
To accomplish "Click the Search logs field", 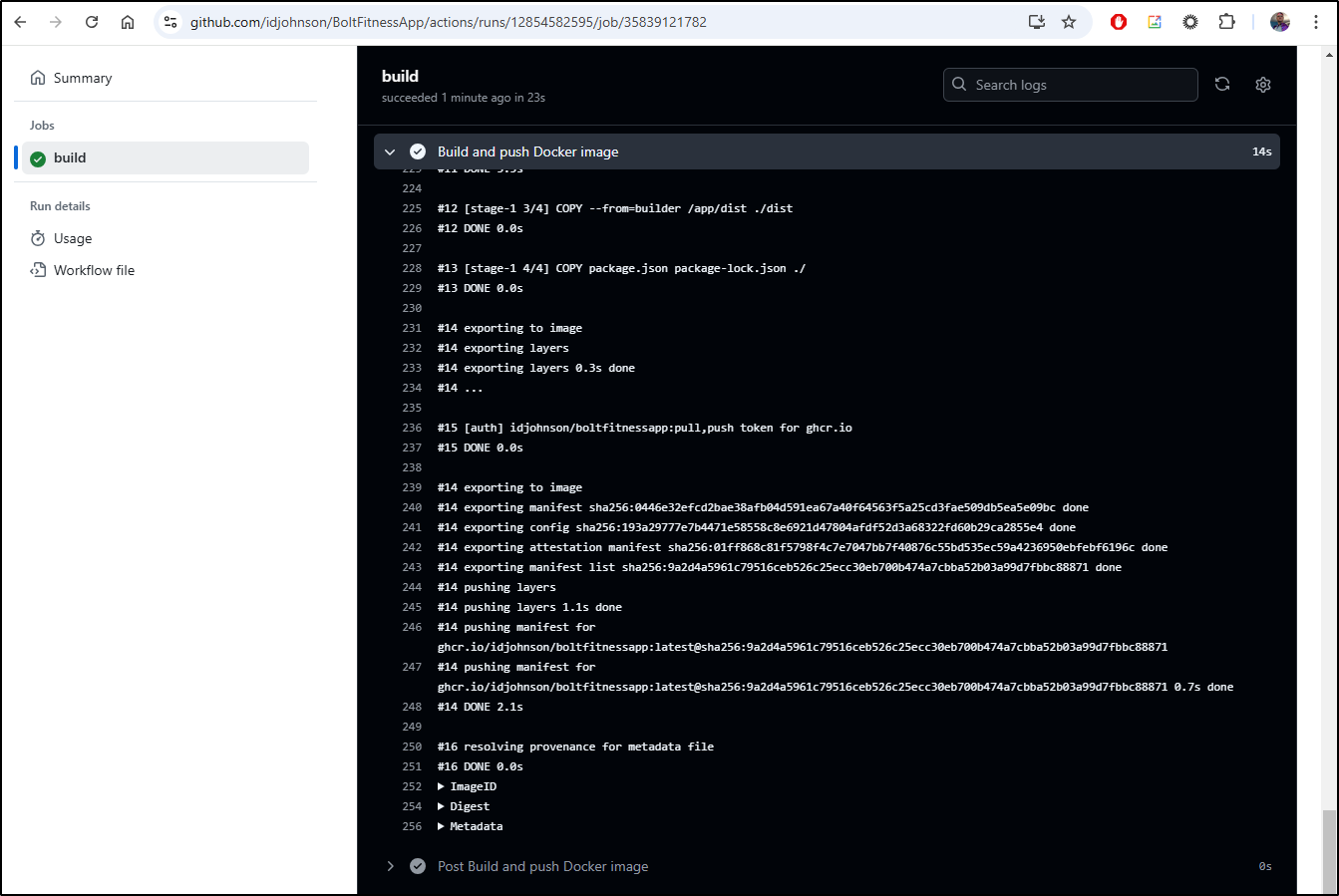I will [x=1071, y=85].
